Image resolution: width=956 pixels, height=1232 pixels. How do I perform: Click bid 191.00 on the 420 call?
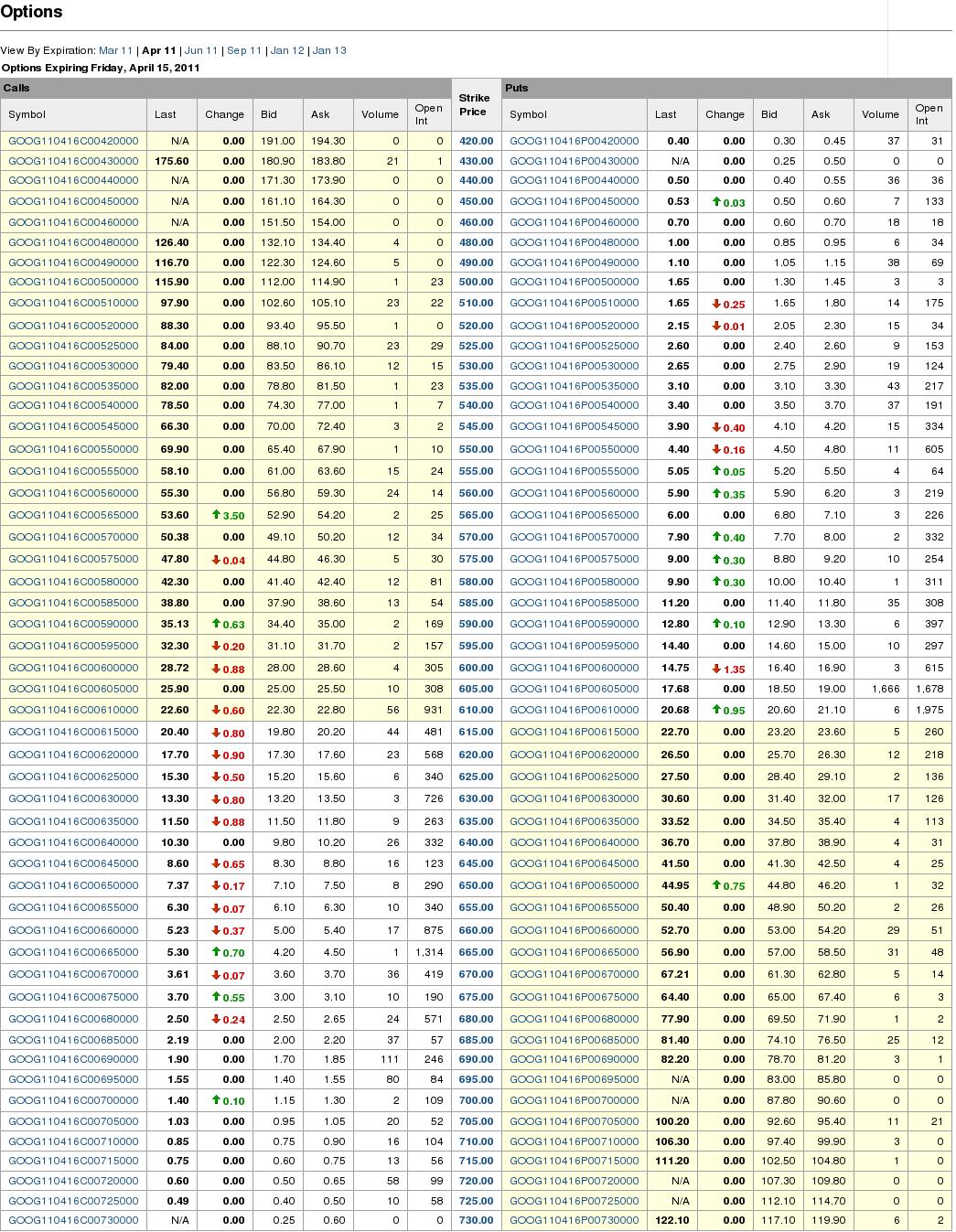[278, 141]
